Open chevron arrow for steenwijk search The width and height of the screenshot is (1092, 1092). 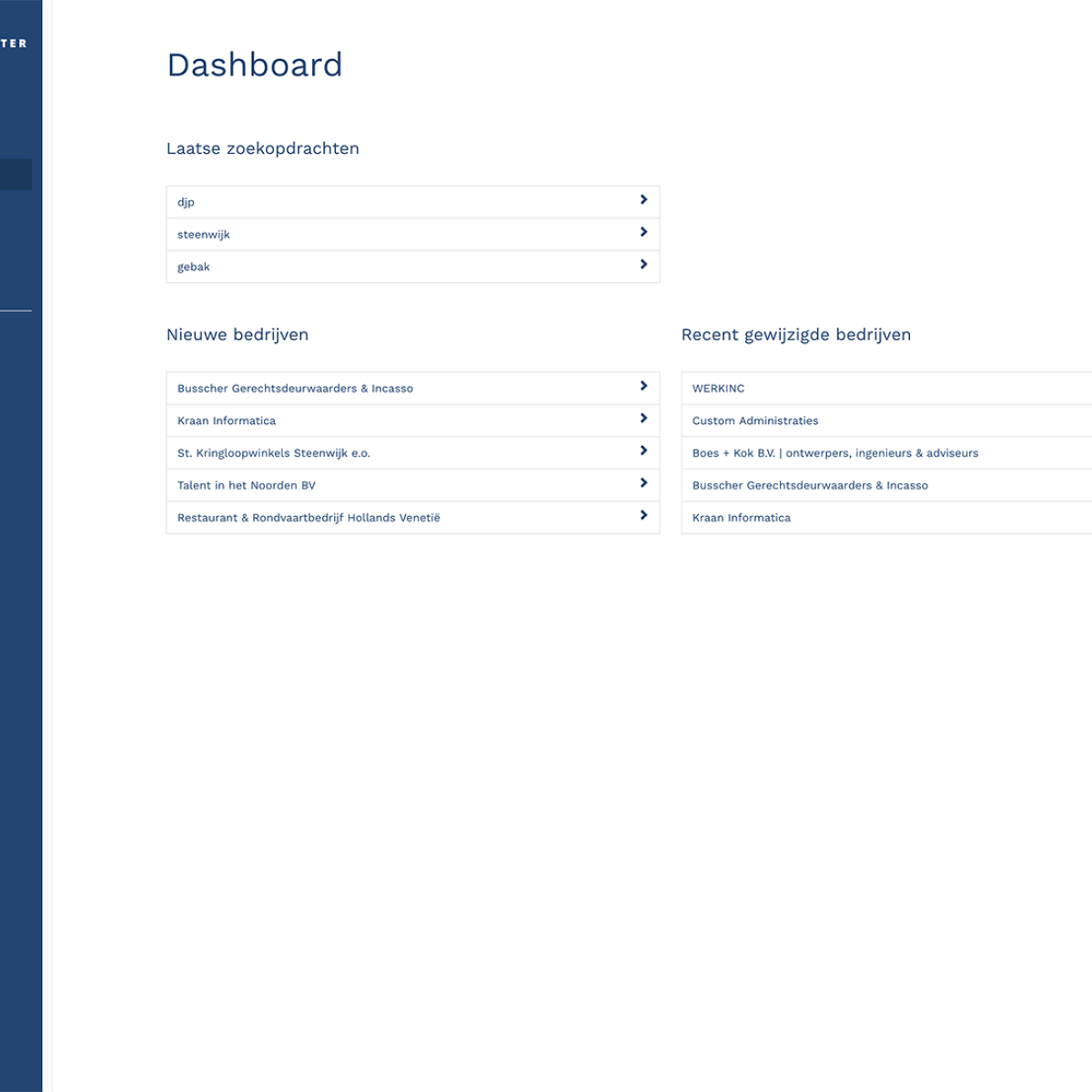click(643, 232)
